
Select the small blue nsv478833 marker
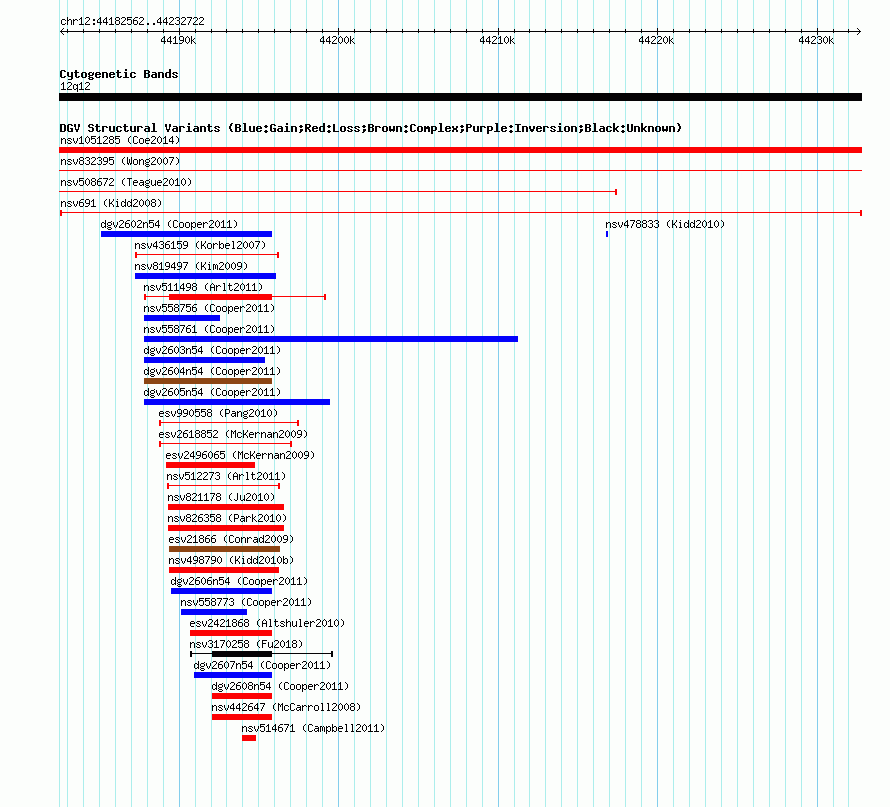pos(607,234)
